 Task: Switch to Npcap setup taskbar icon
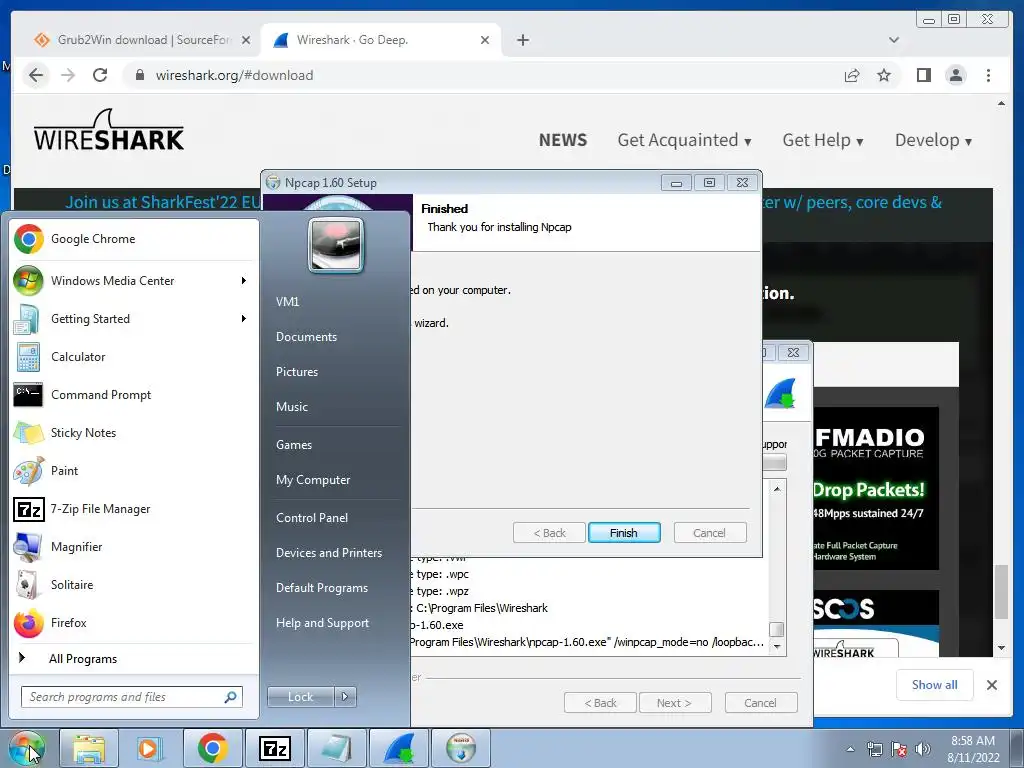pos(461,748)
